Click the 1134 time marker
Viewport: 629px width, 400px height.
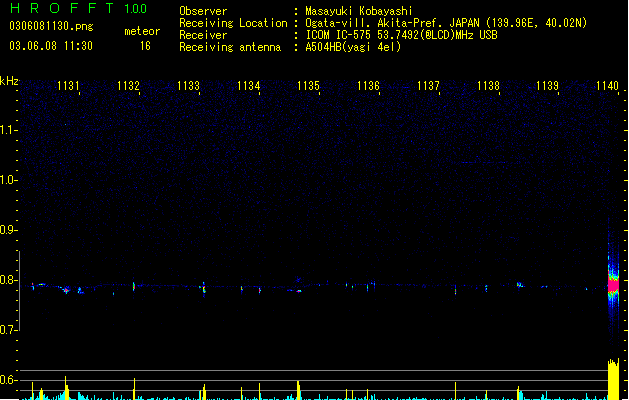pyautogui.click(x=248, y=85)
